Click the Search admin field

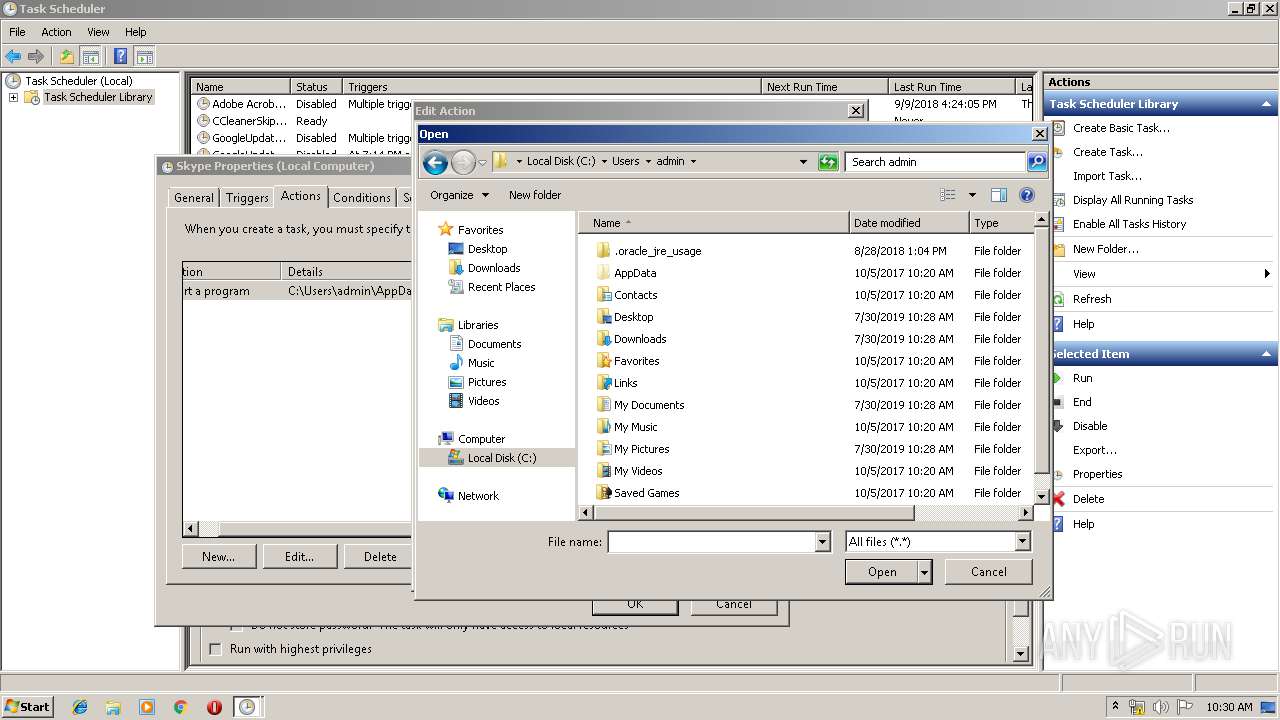935,162
